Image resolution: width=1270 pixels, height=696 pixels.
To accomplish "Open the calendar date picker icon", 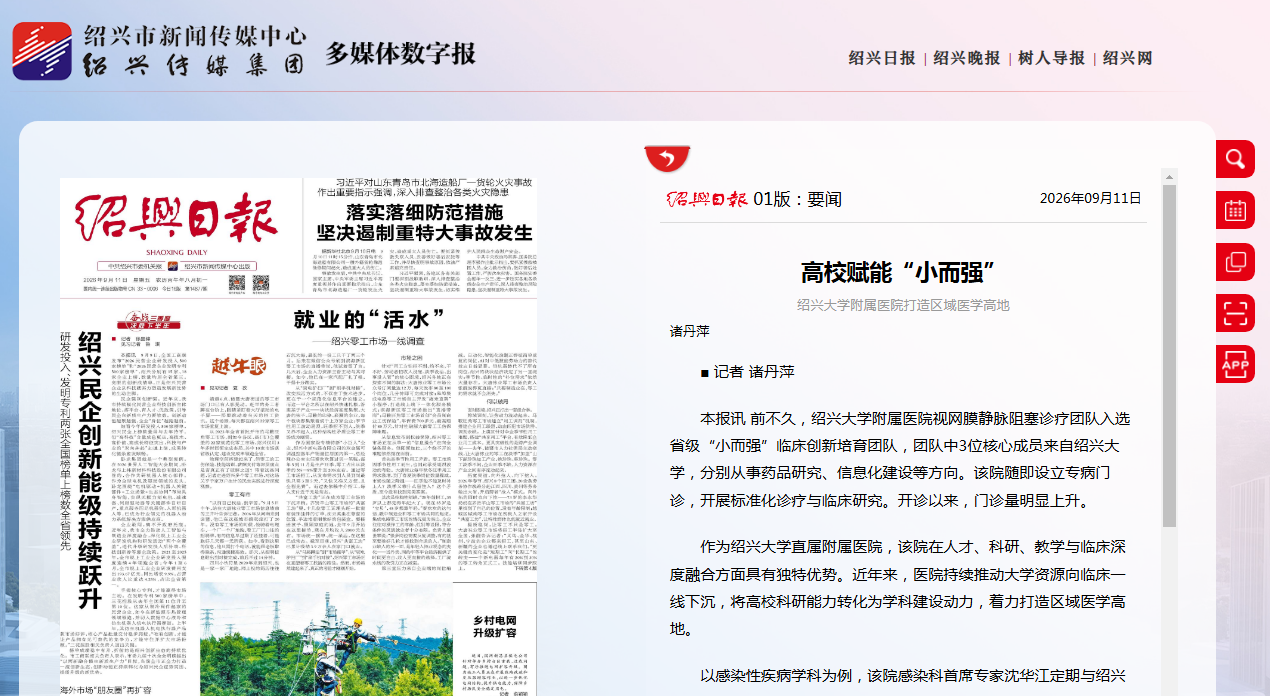I will pyautogui.click(x=1235, y=210).
